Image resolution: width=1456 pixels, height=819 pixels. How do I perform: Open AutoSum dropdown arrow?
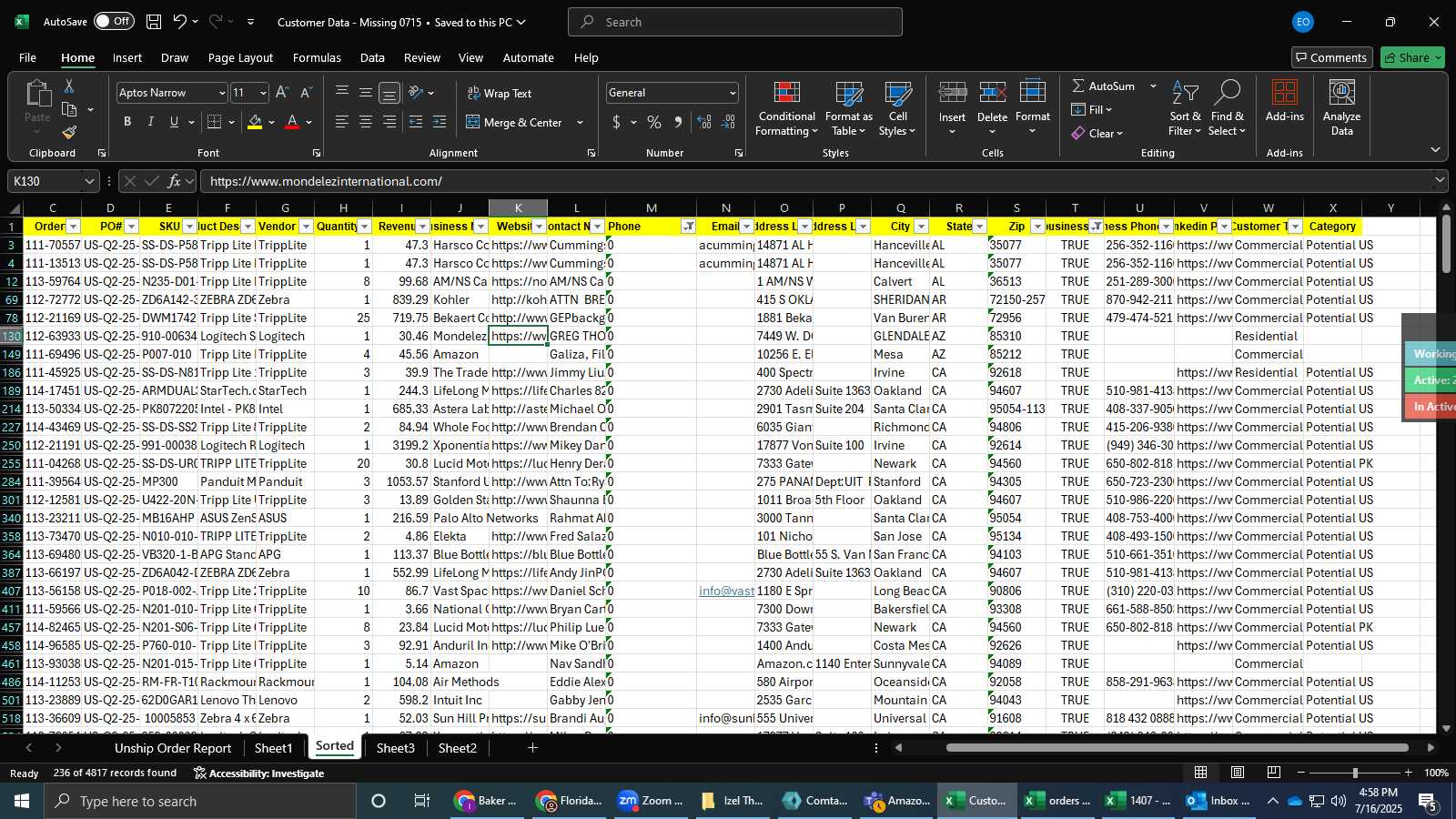[x=1153, y=86]
